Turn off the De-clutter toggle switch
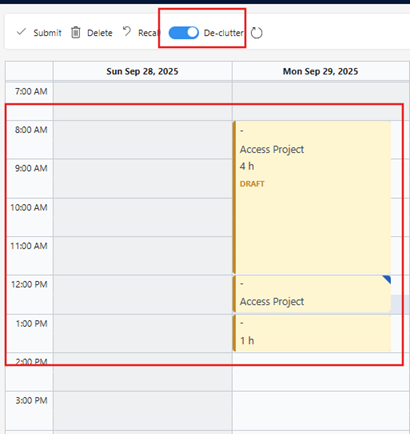 click(x=183, y=33)
